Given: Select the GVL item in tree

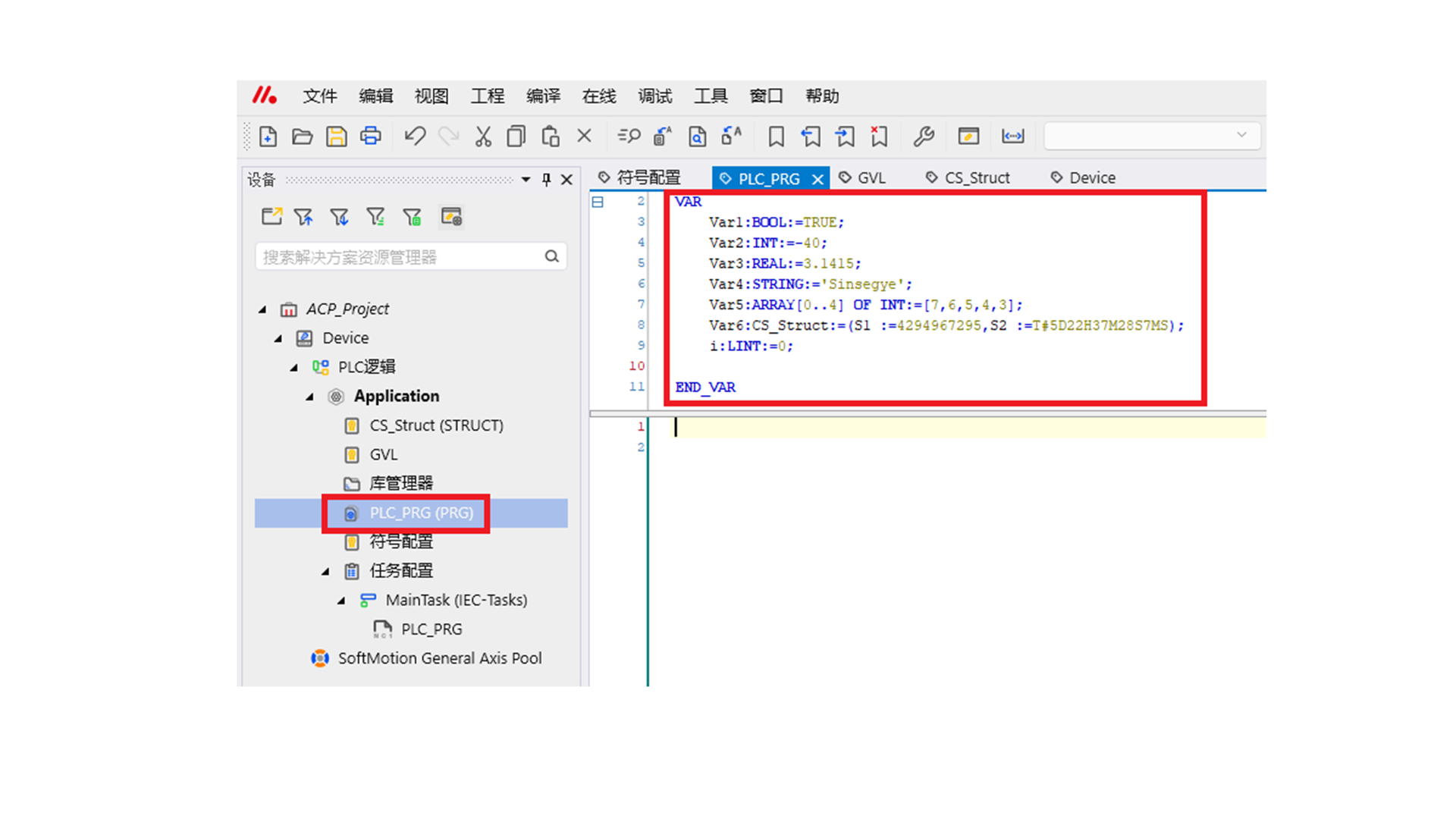Looking at the screenshot, I should pos(383,454).
